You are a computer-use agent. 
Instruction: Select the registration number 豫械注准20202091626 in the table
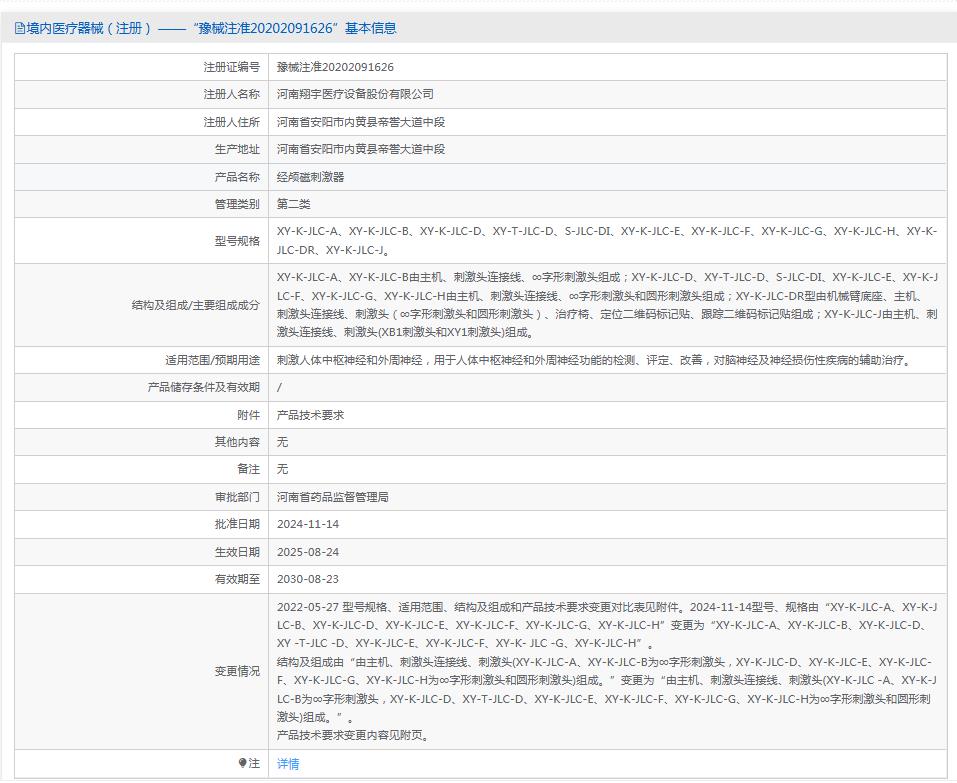click(335, 67)
